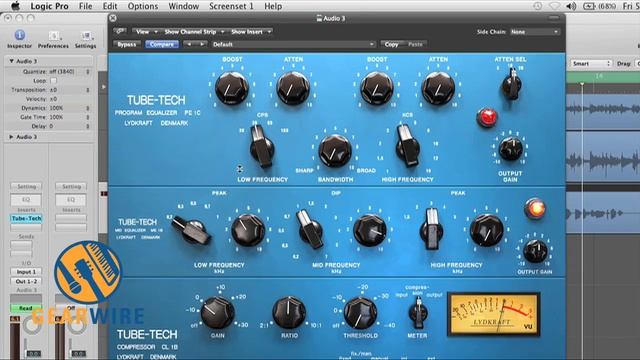The width and height of the screenshot is (640, 360).
Task: Click the ME 1B high frequency selector
Action: (431, 229)
